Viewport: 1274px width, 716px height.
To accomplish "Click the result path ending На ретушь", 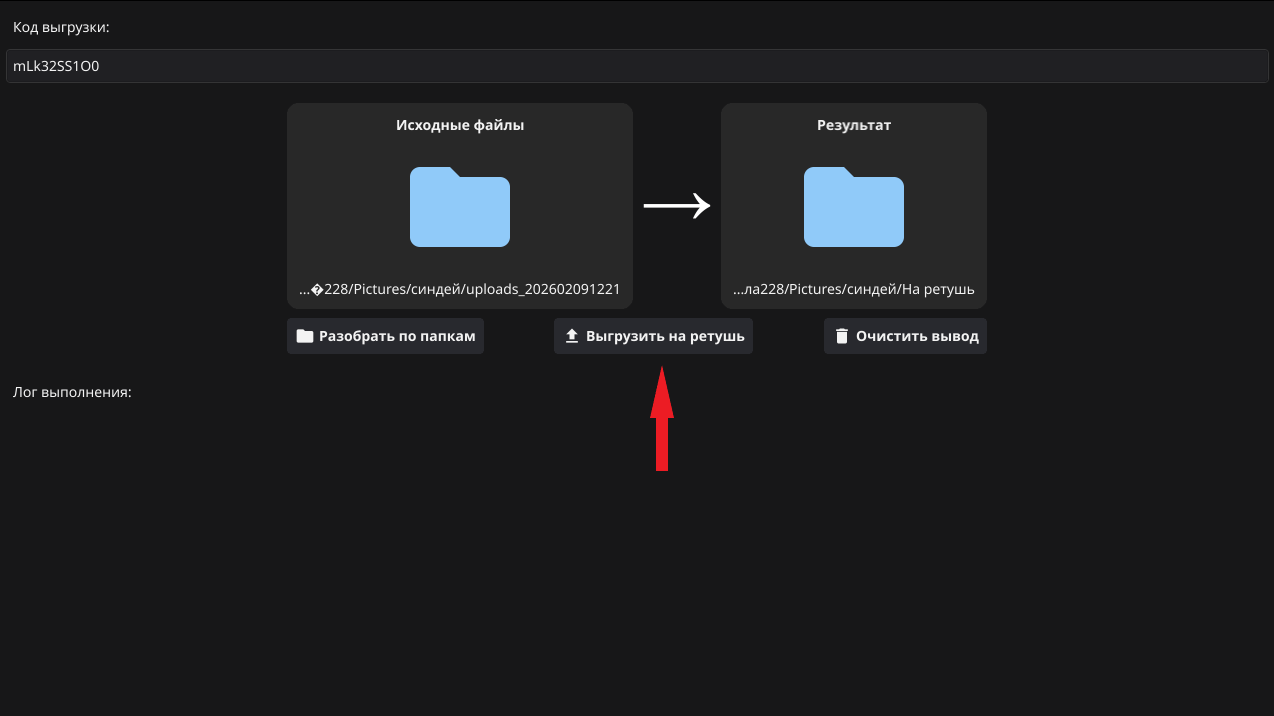I will pos(853,289).
